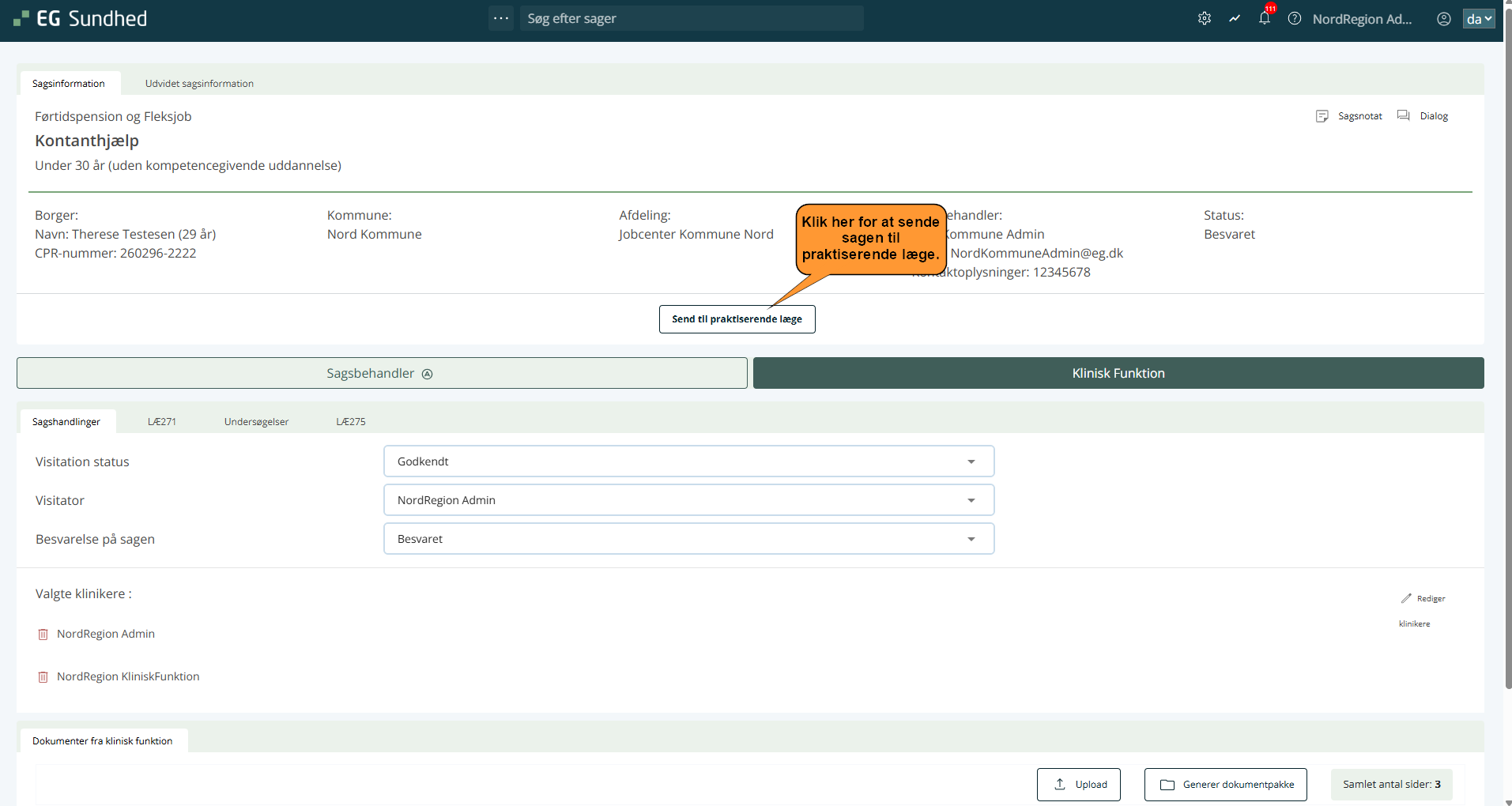The height and width of the screenshot is (806, 1512).
Task: Click the Generer dokumentpakke button
Action: 1225,785
